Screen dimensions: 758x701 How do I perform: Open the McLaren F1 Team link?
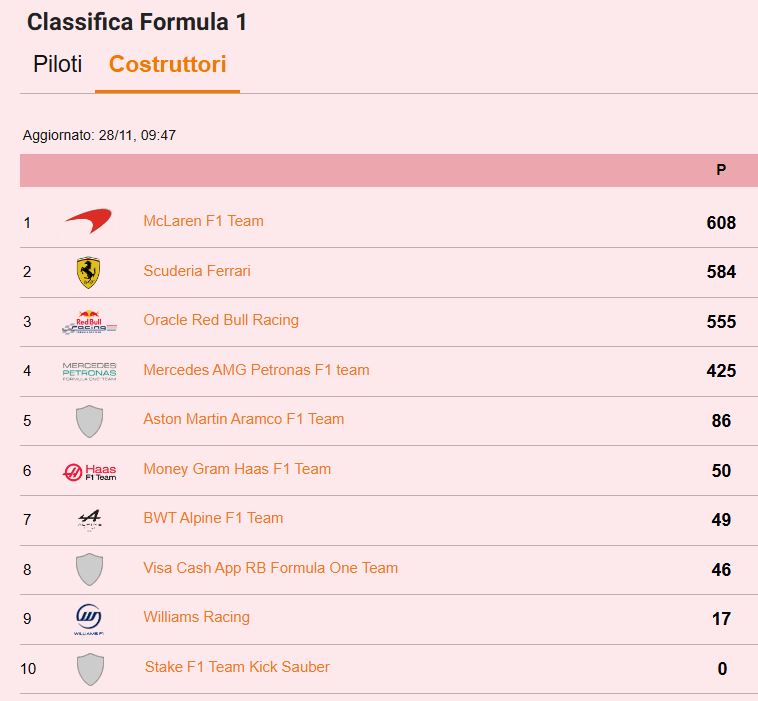pos(203,221)
